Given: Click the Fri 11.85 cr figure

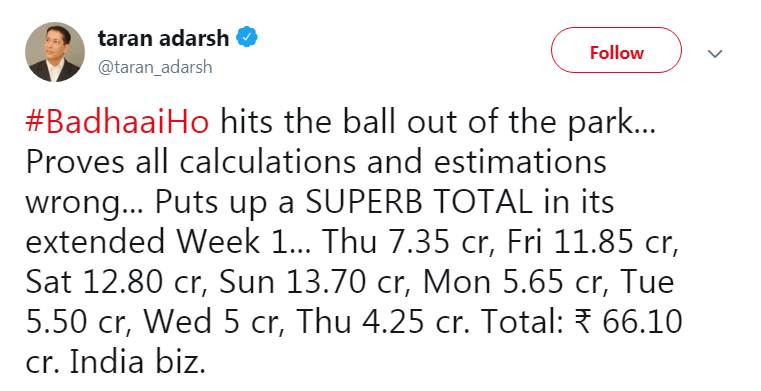Looking at the screenshot, I should click(x=592, y=241).
